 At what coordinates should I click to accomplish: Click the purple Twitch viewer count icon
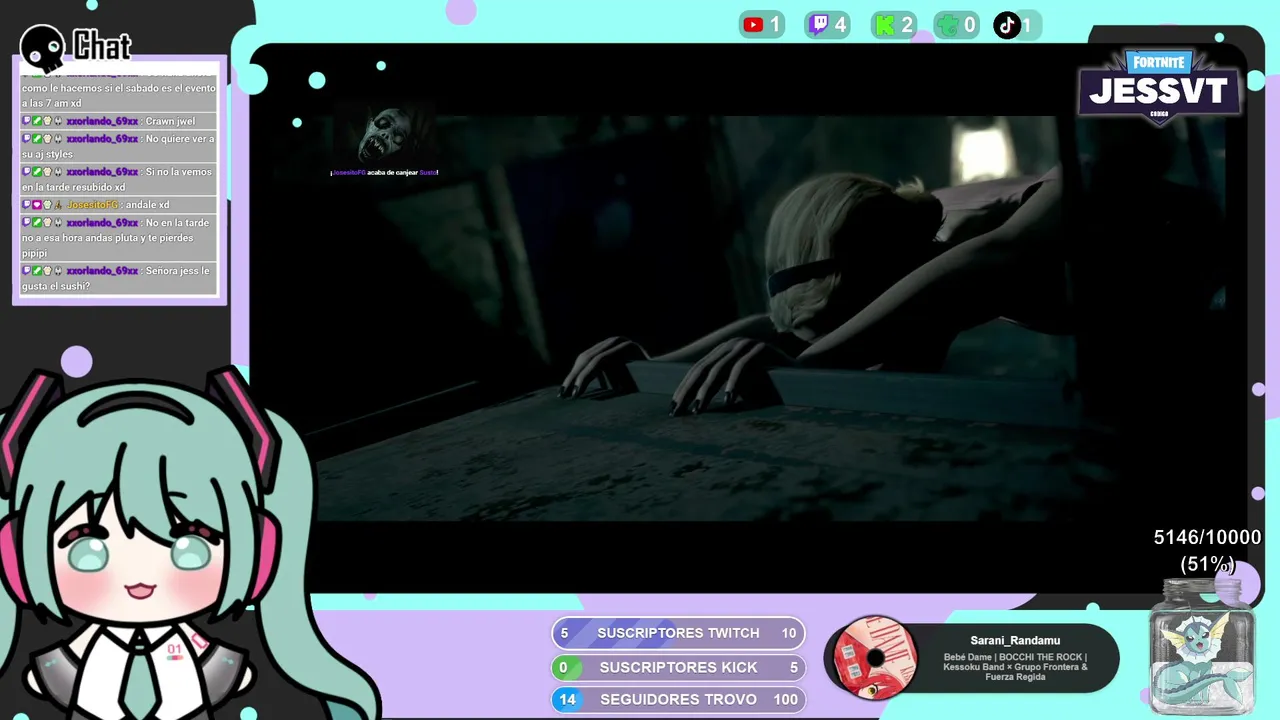tap(819, 25)
